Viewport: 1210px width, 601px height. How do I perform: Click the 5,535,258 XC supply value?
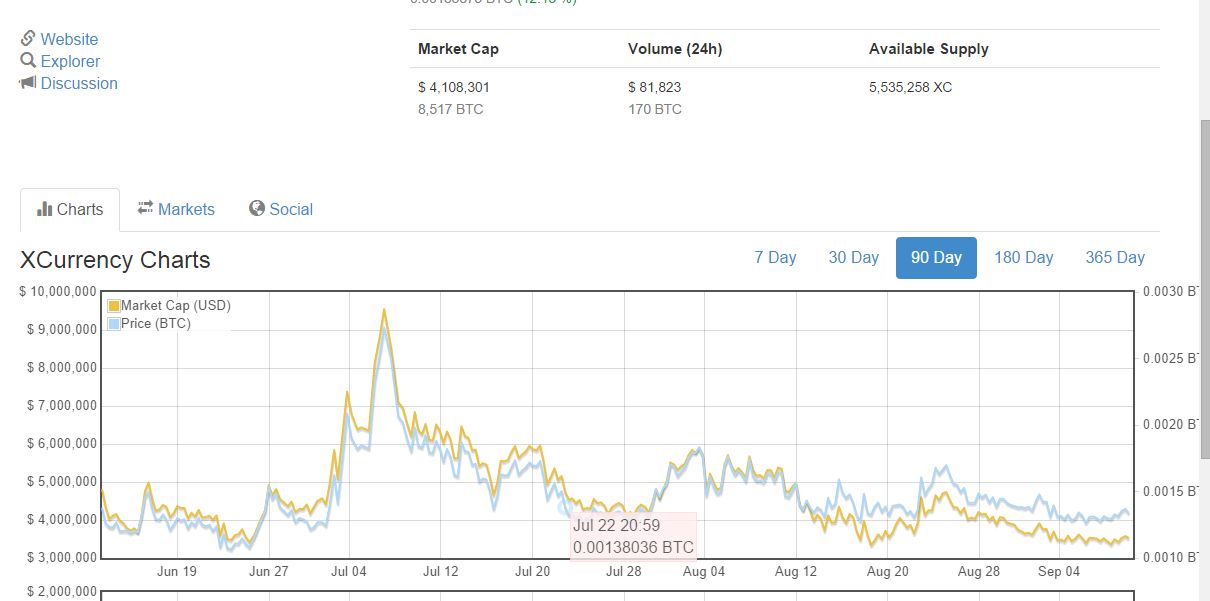click(x=910, y=87)
